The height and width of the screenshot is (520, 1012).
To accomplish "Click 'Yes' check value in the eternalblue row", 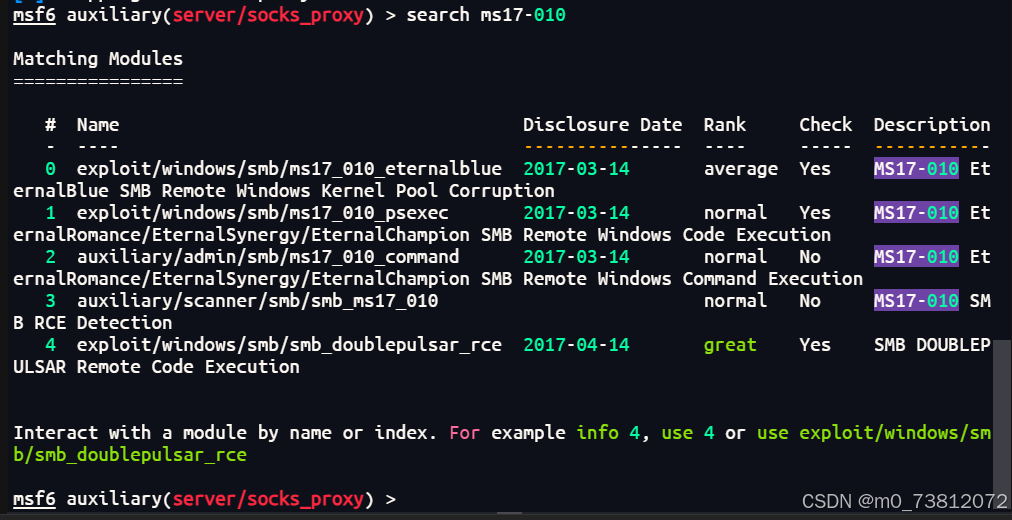I will coord(815,169).
